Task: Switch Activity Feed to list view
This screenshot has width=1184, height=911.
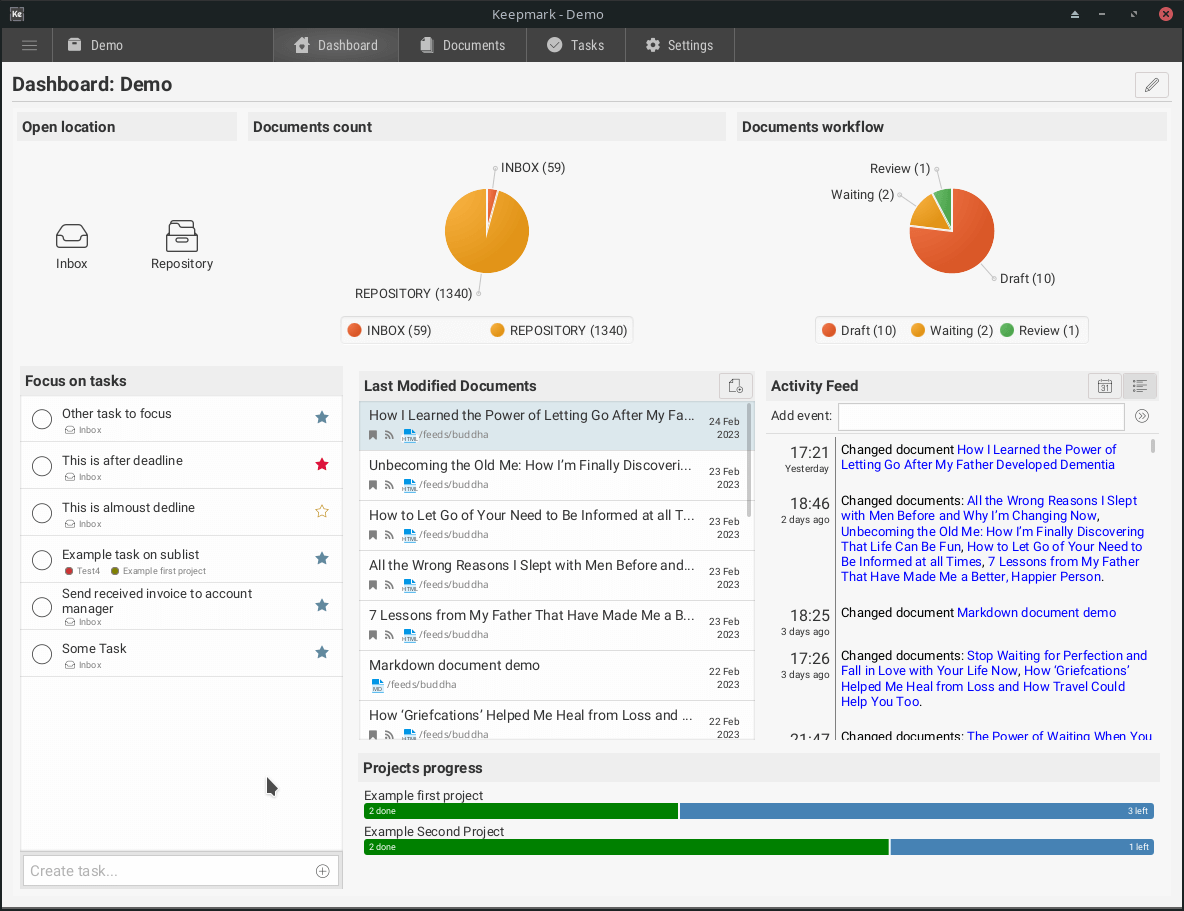Action: click(x=1140, y=386)
